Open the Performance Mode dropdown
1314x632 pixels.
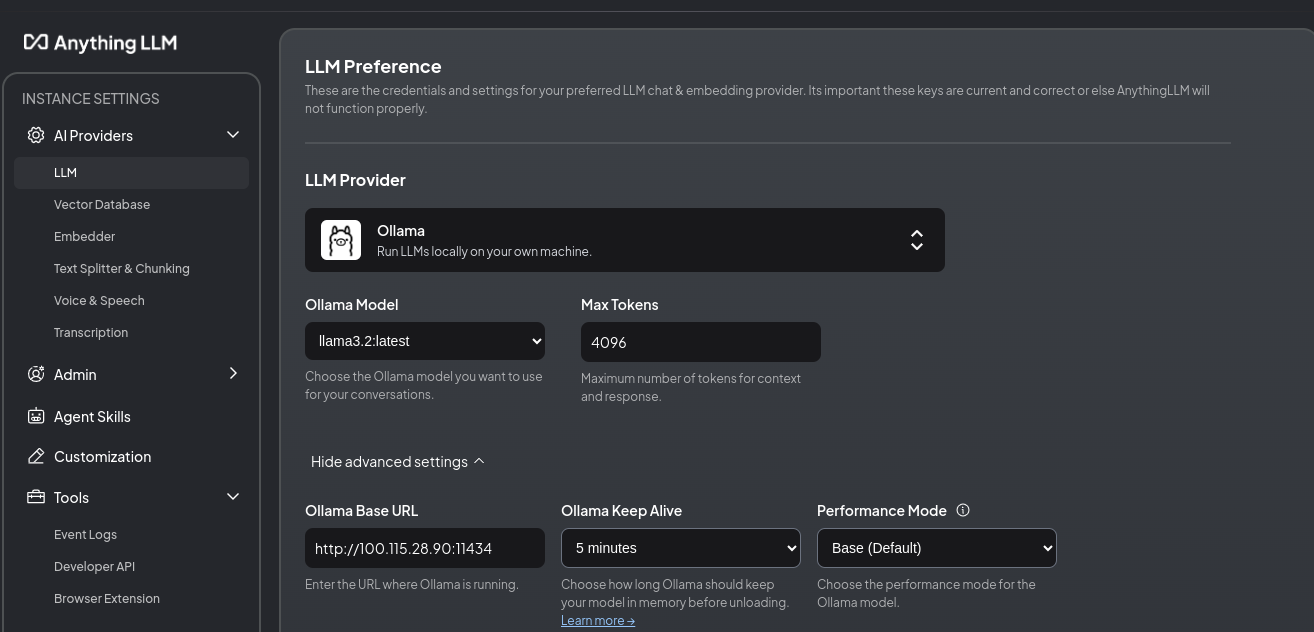937,548
